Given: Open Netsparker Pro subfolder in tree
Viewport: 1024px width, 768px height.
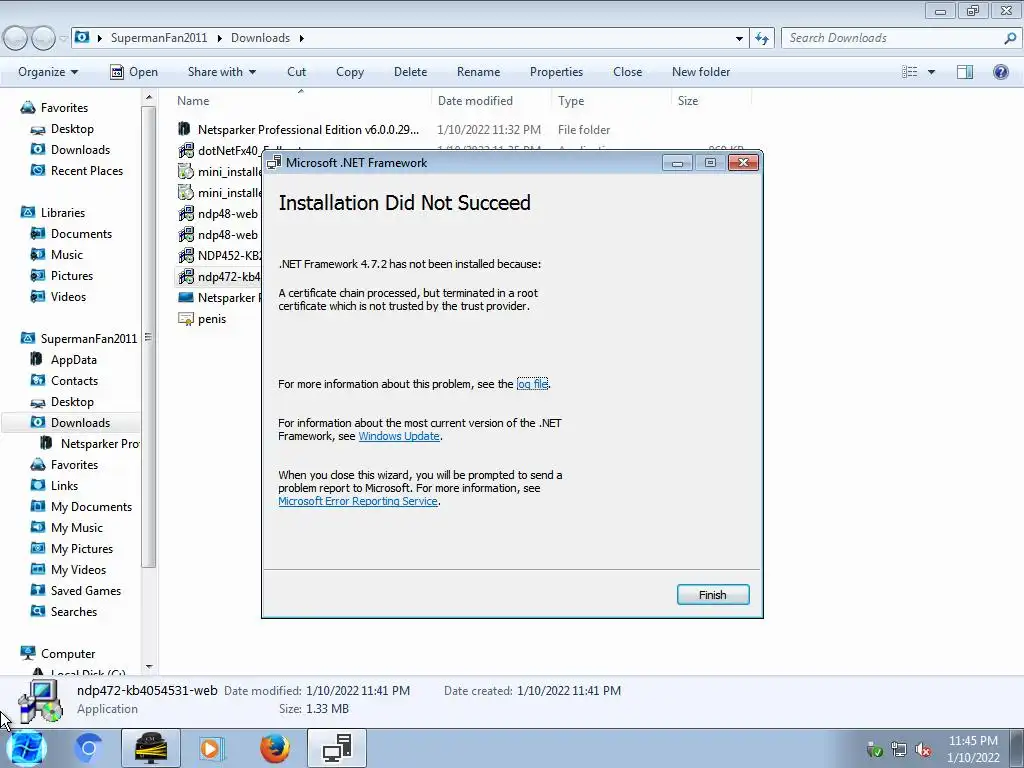Looking at the screenshot, I should coord(99,443).
